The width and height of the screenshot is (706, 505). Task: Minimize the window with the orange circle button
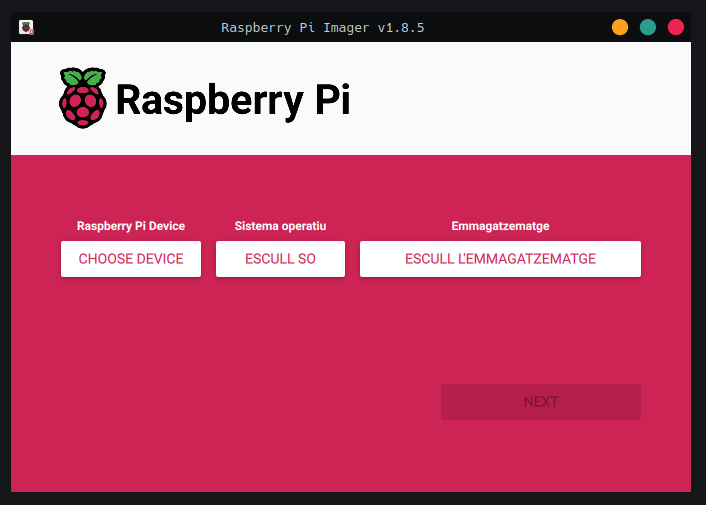[620, 27]
